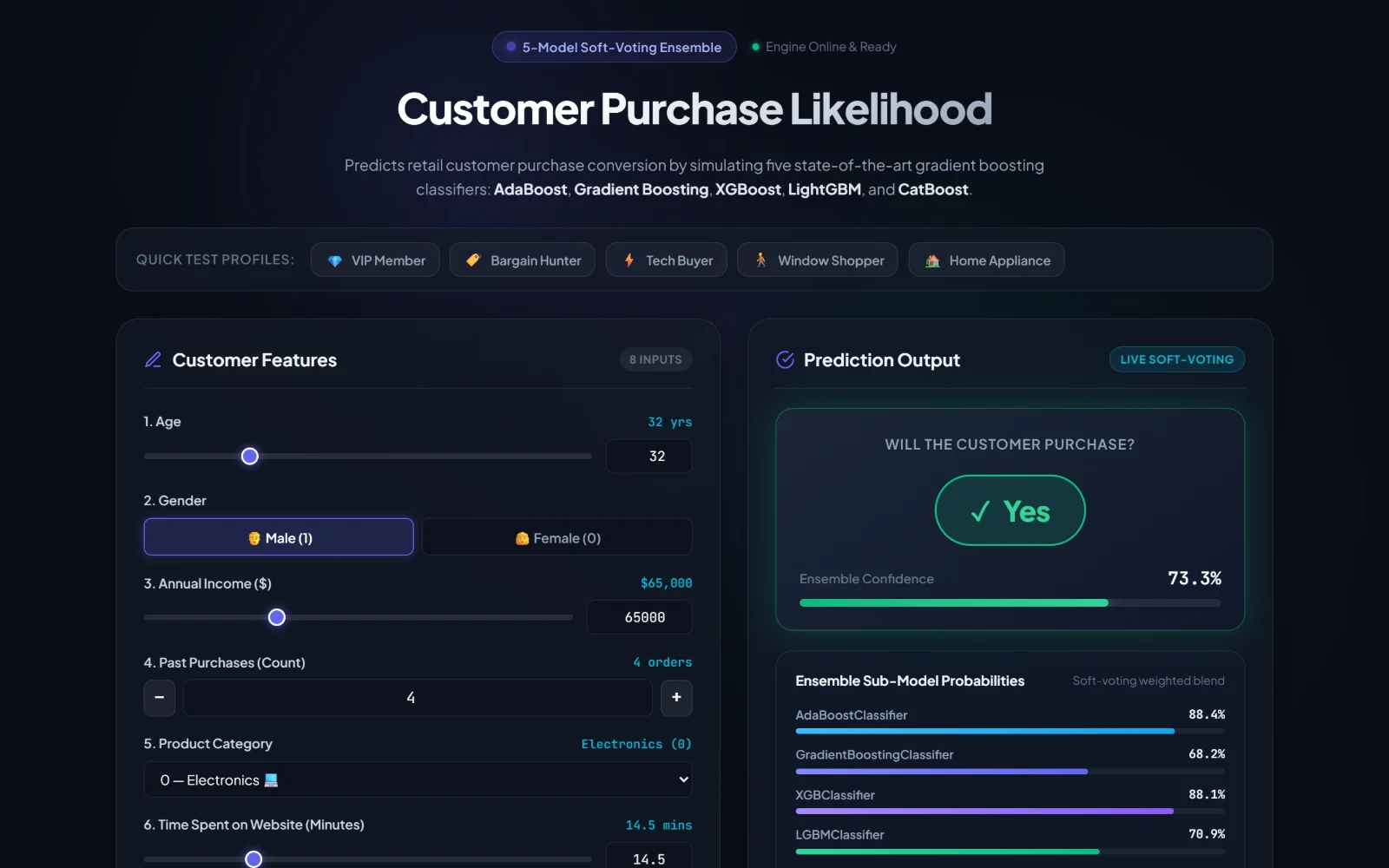This screenshot has height=868, width=1389.
Task: Click the tag icon on Bargain Hunter
Action: [473, 260]
